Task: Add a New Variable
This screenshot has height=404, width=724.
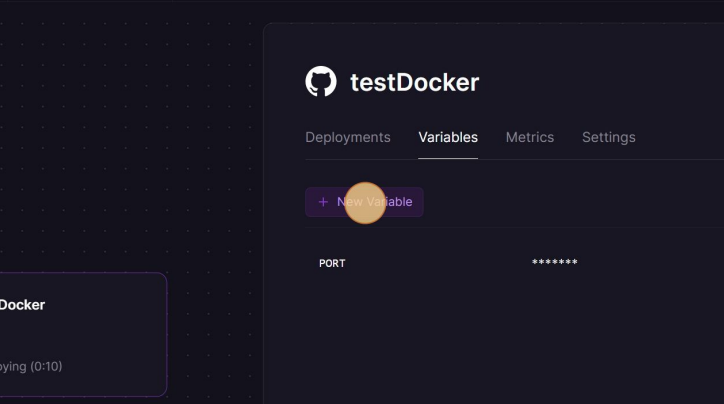Action: pos(364,202)
